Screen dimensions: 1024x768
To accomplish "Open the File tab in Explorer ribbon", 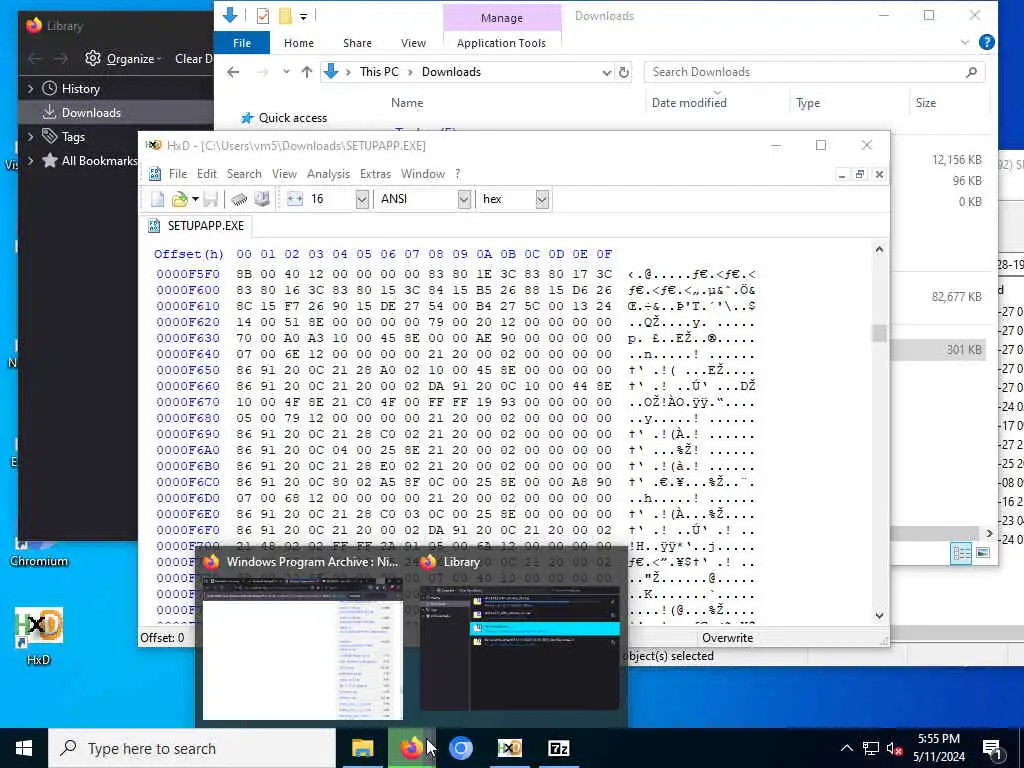I will (242, 43).
